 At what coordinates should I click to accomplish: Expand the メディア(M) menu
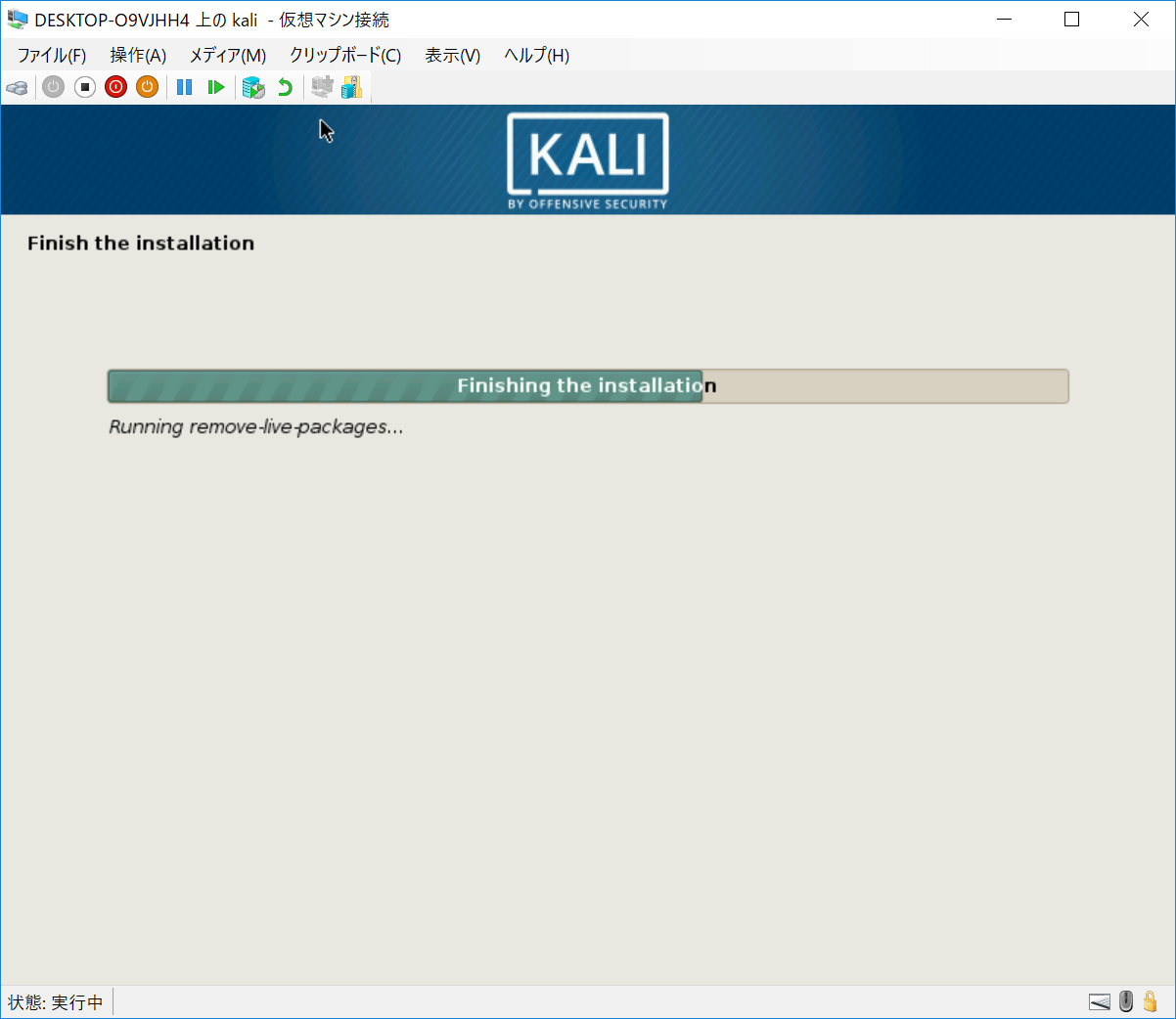click(227, 56)
